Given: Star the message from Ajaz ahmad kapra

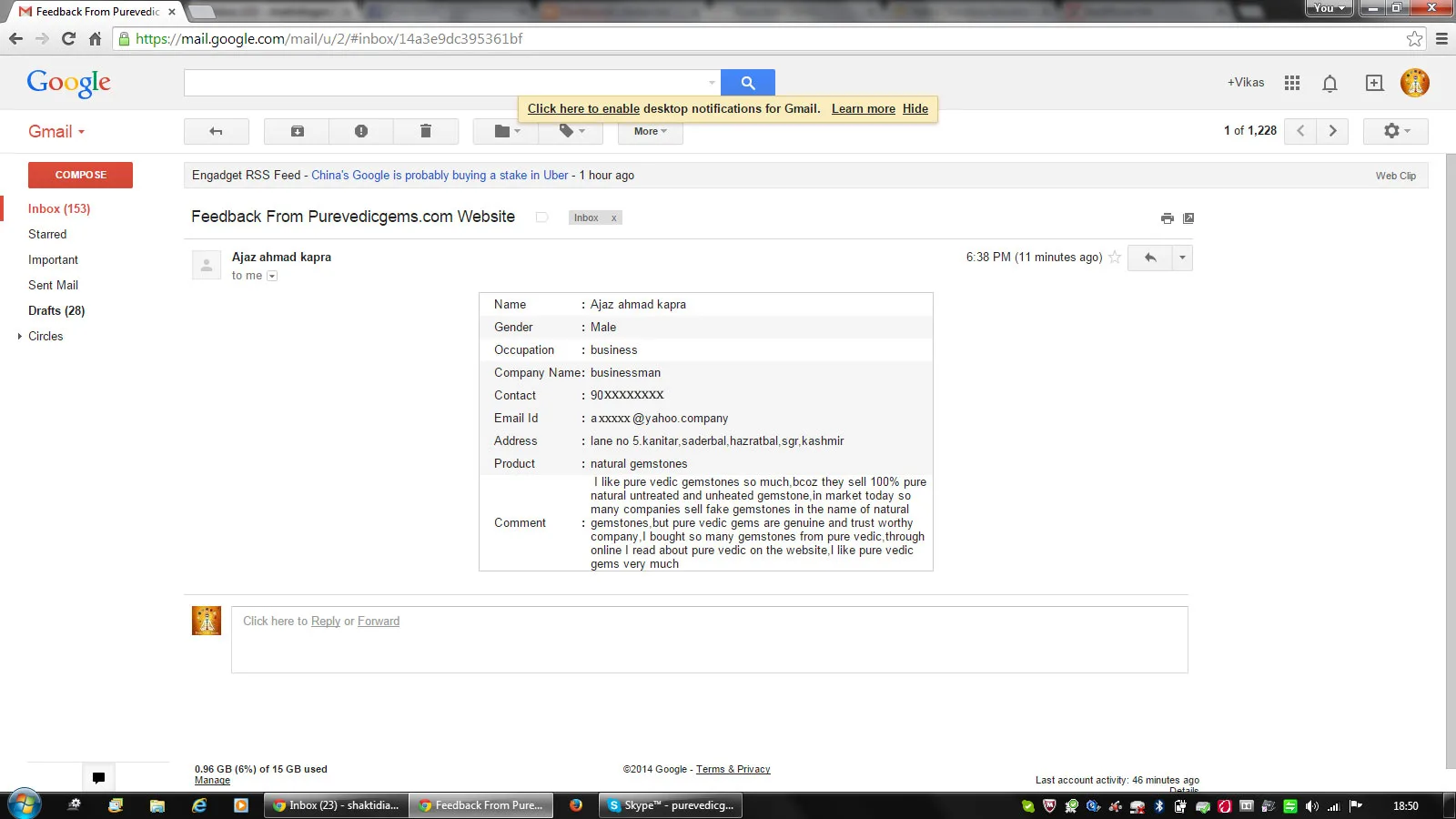Looking at the screenshot, I should coord(1115,258).
